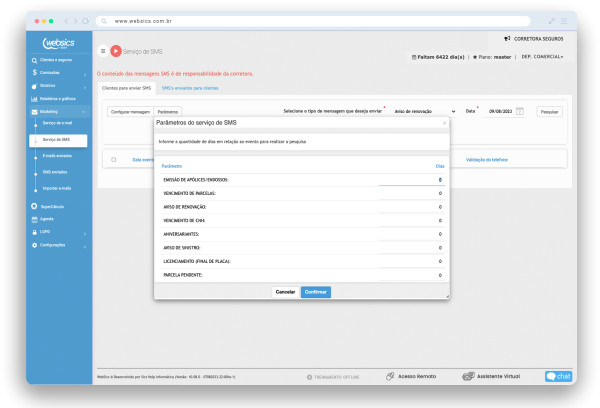The height and width of the screenshot is (408, 600).
Task: Switch to Clientes para enviar SMS tab
Action: [127, 88]
